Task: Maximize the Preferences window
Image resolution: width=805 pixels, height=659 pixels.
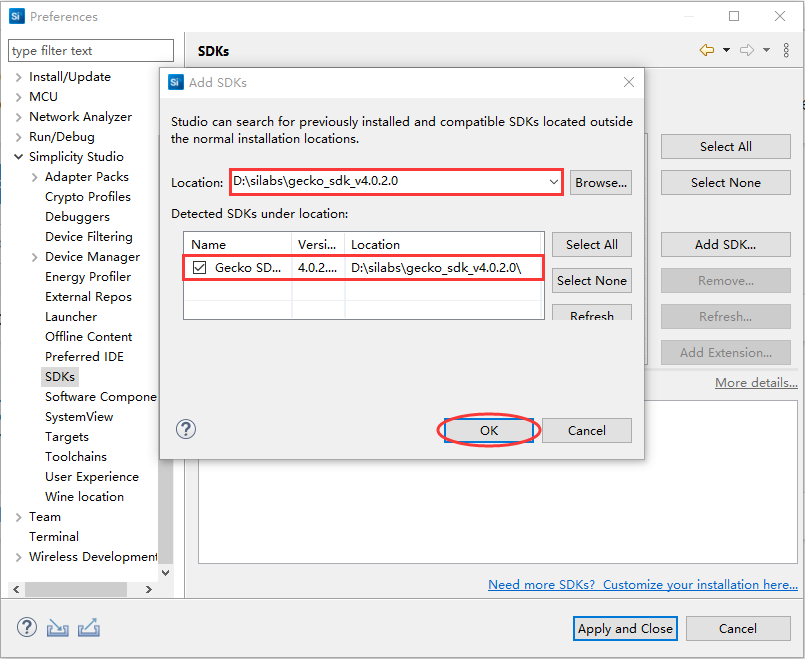Action: point(734,16)
